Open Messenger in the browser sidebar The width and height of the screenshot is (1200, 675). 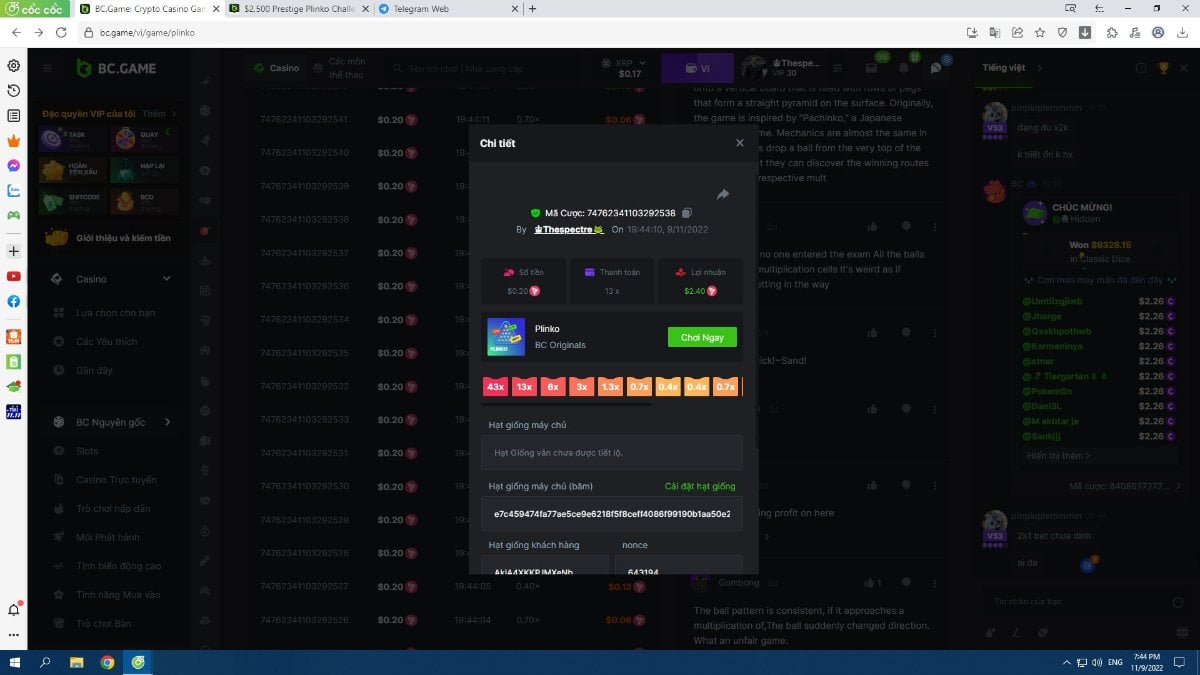click(x=14, y=165)
